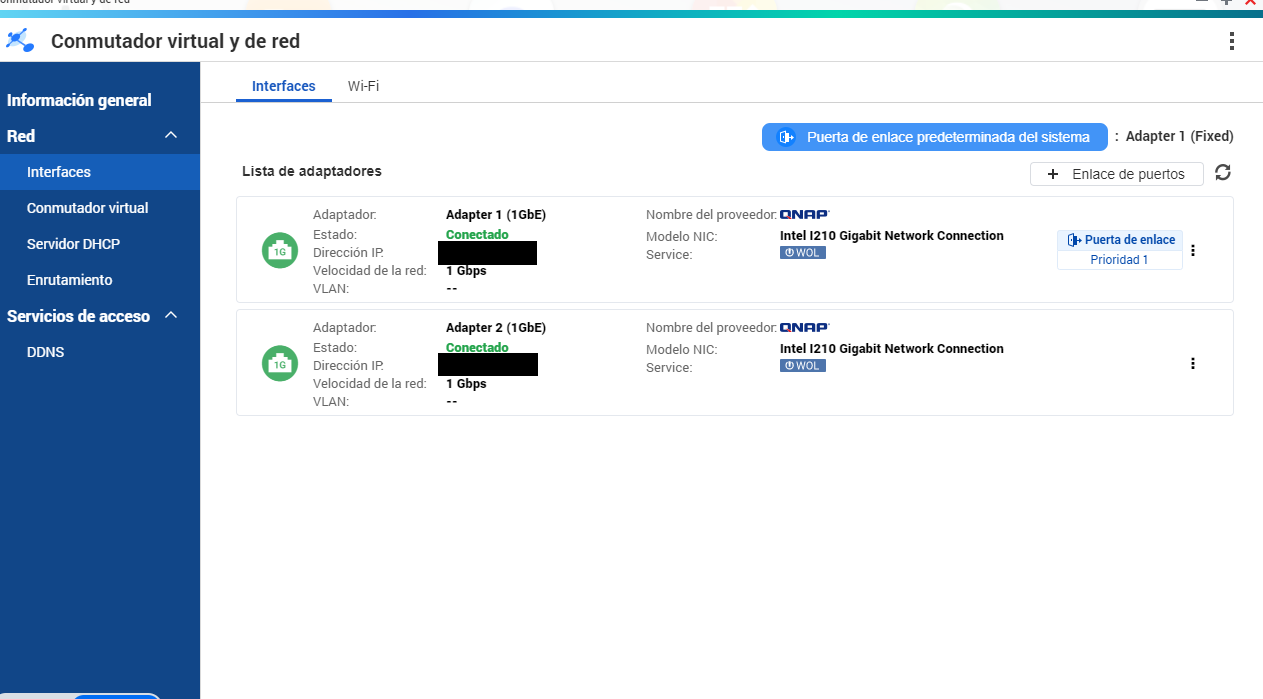Collapse the Red sidebar section
Screen dimensions: 1263x699
[x=171, y=136]
